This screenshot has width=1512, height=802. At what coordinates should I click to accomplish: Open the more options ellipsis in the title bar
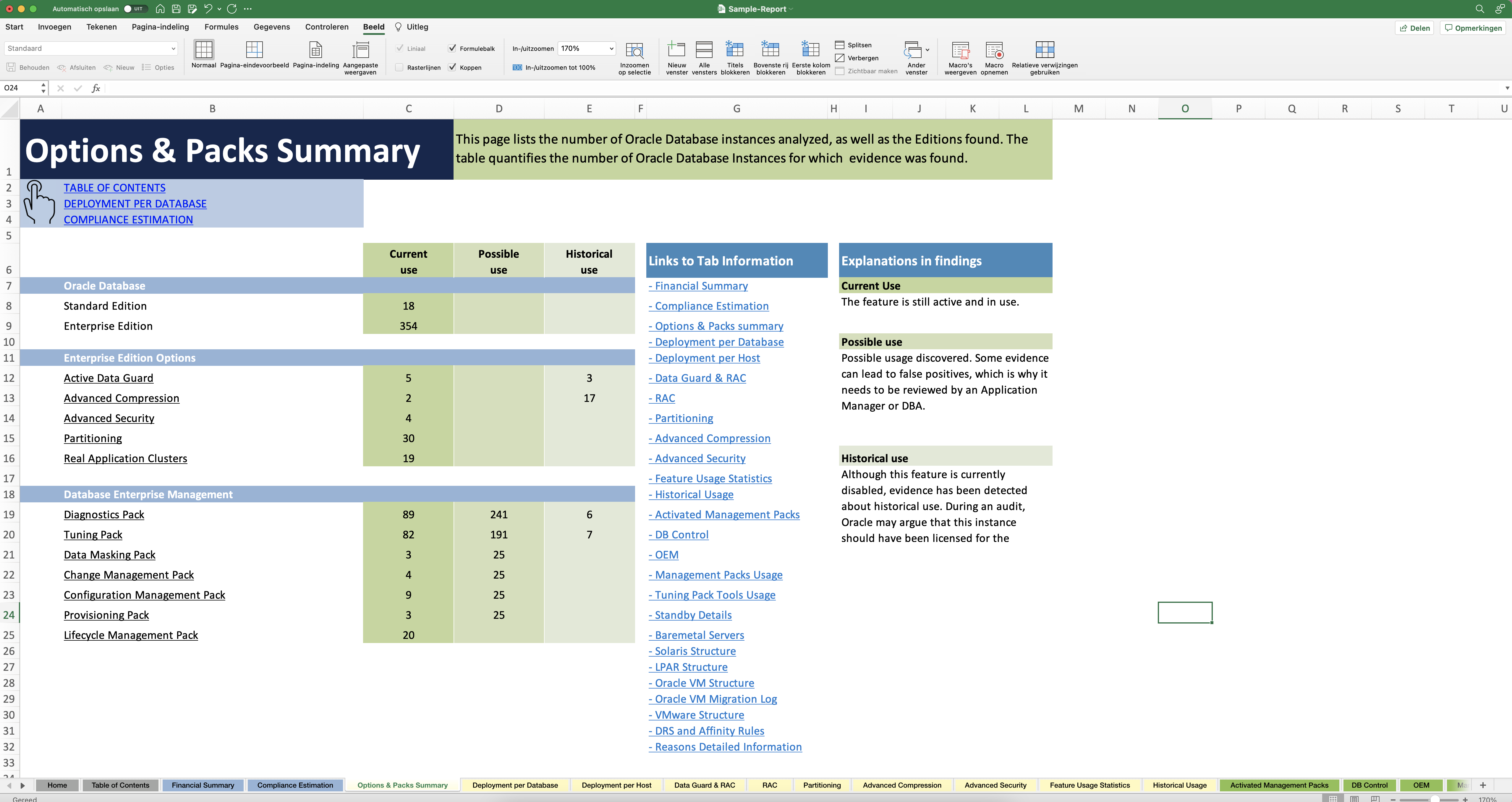[248, 9]
